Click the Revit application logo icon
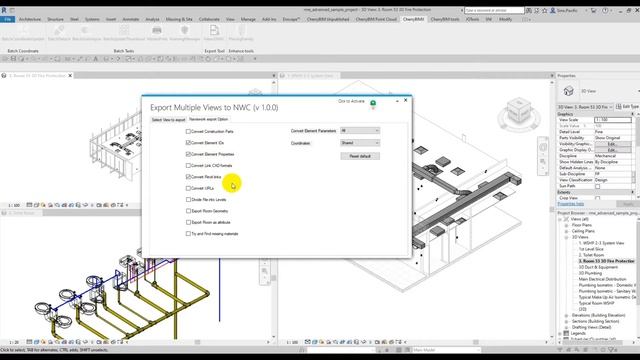 (4, 10)
